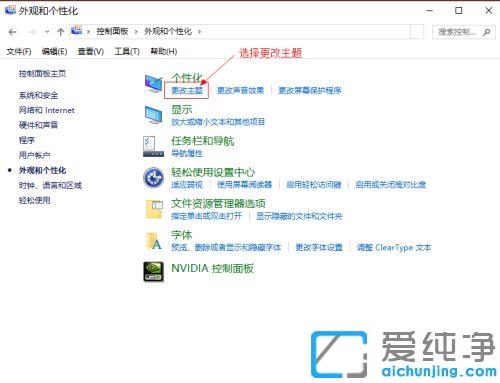Open 任务栏和导航 heading link

pyautogui.click(x=203, y=141)
